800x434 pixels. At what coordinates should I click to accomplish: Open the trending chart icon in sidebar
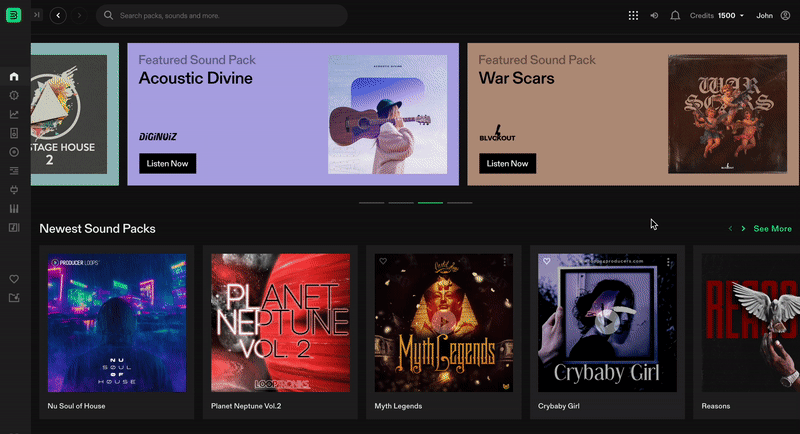[14, 114]
